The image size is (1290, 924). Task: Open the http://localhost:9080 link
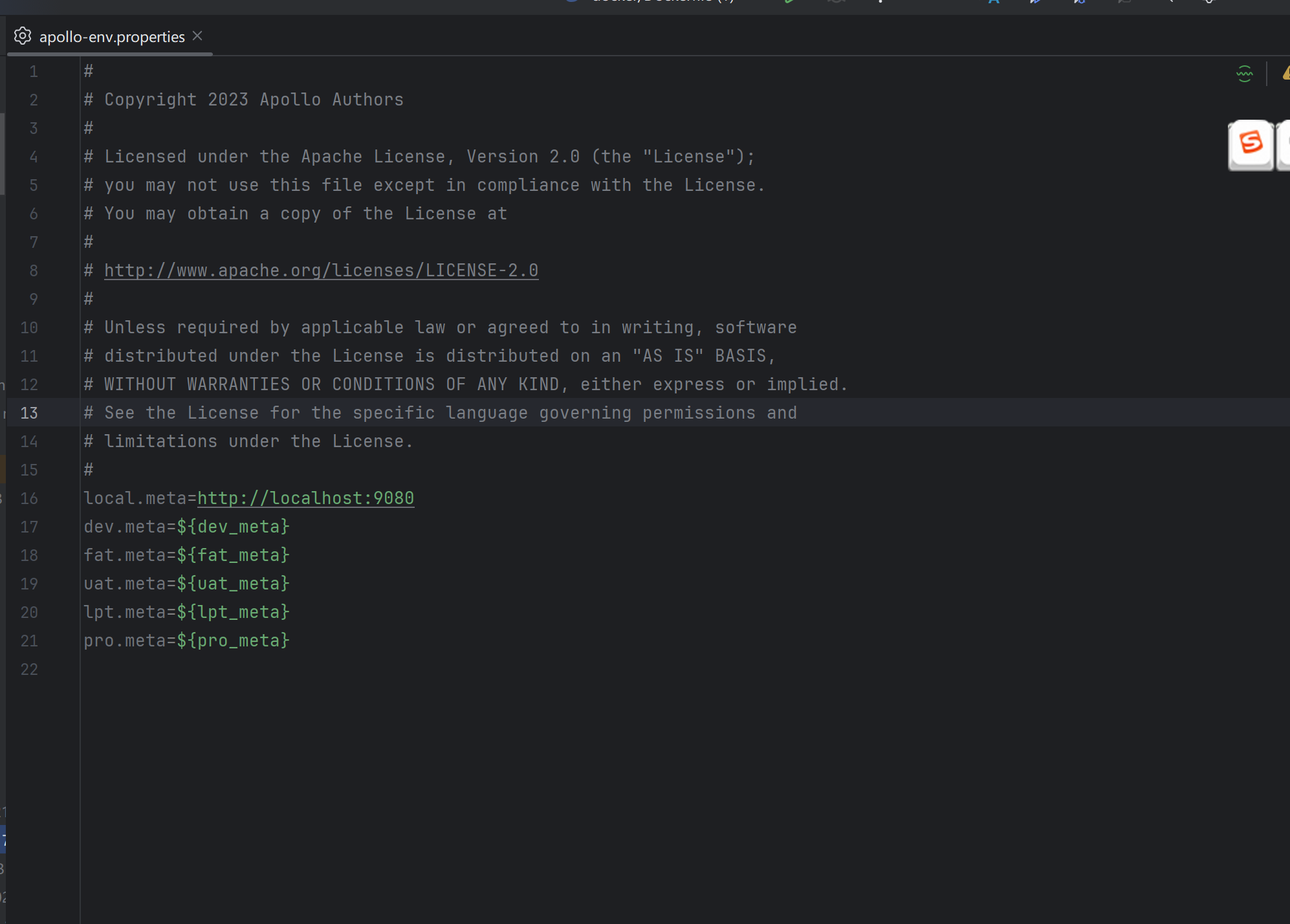tap(305, 498)
